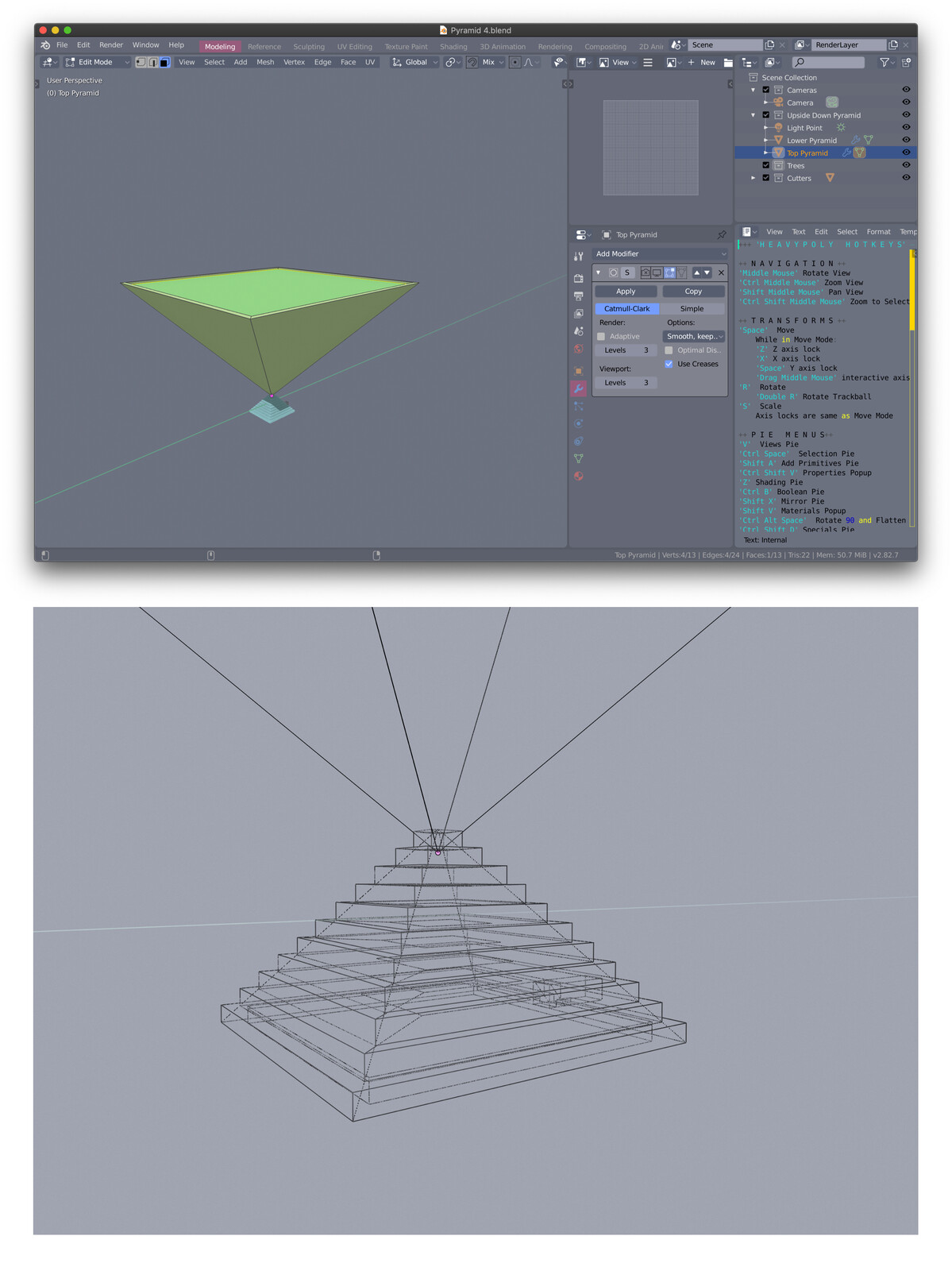Open View Layer properties tab icon
Screen dimensions: 952x1271
point(578,313)
